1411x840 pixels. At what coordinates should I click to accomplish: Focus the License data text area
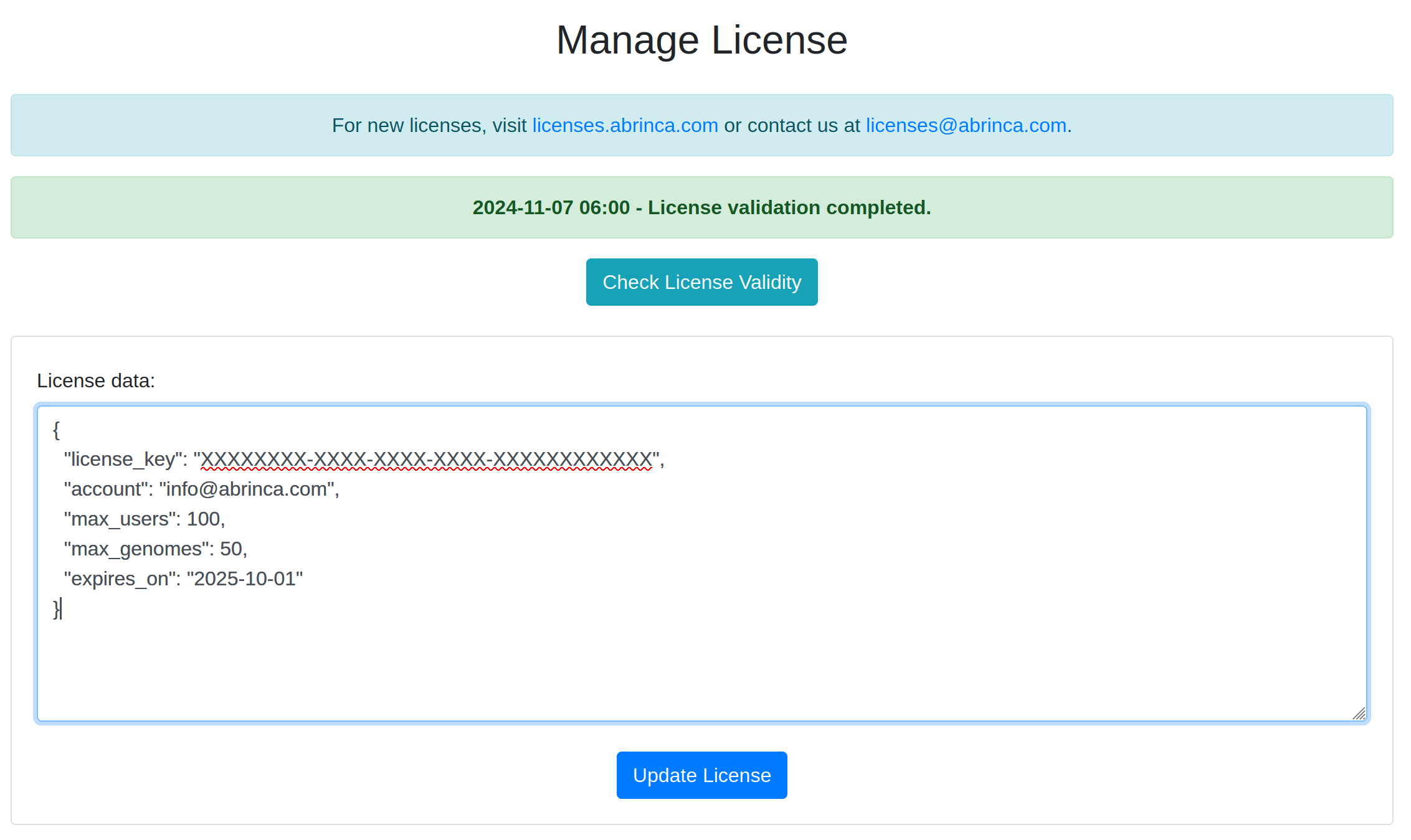(x=701, y=564)
